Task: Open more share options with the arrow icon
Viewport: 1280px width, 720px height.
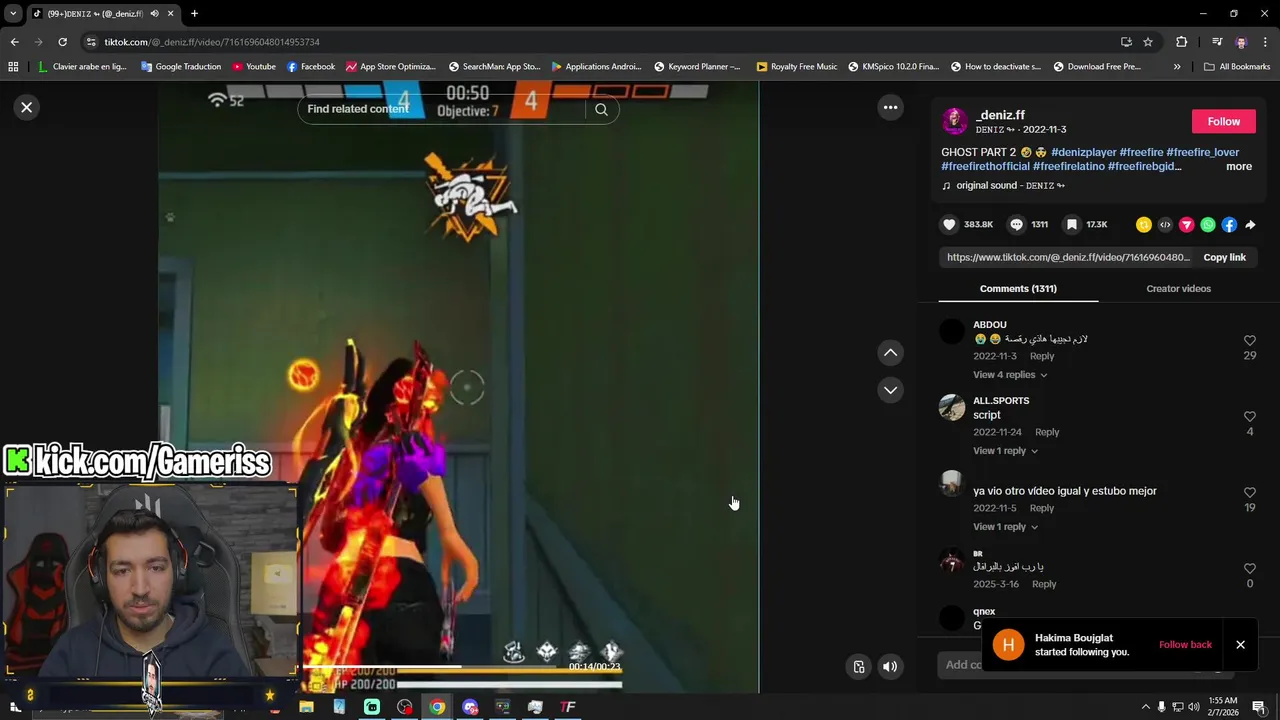Action: (x=1250, y=225)
